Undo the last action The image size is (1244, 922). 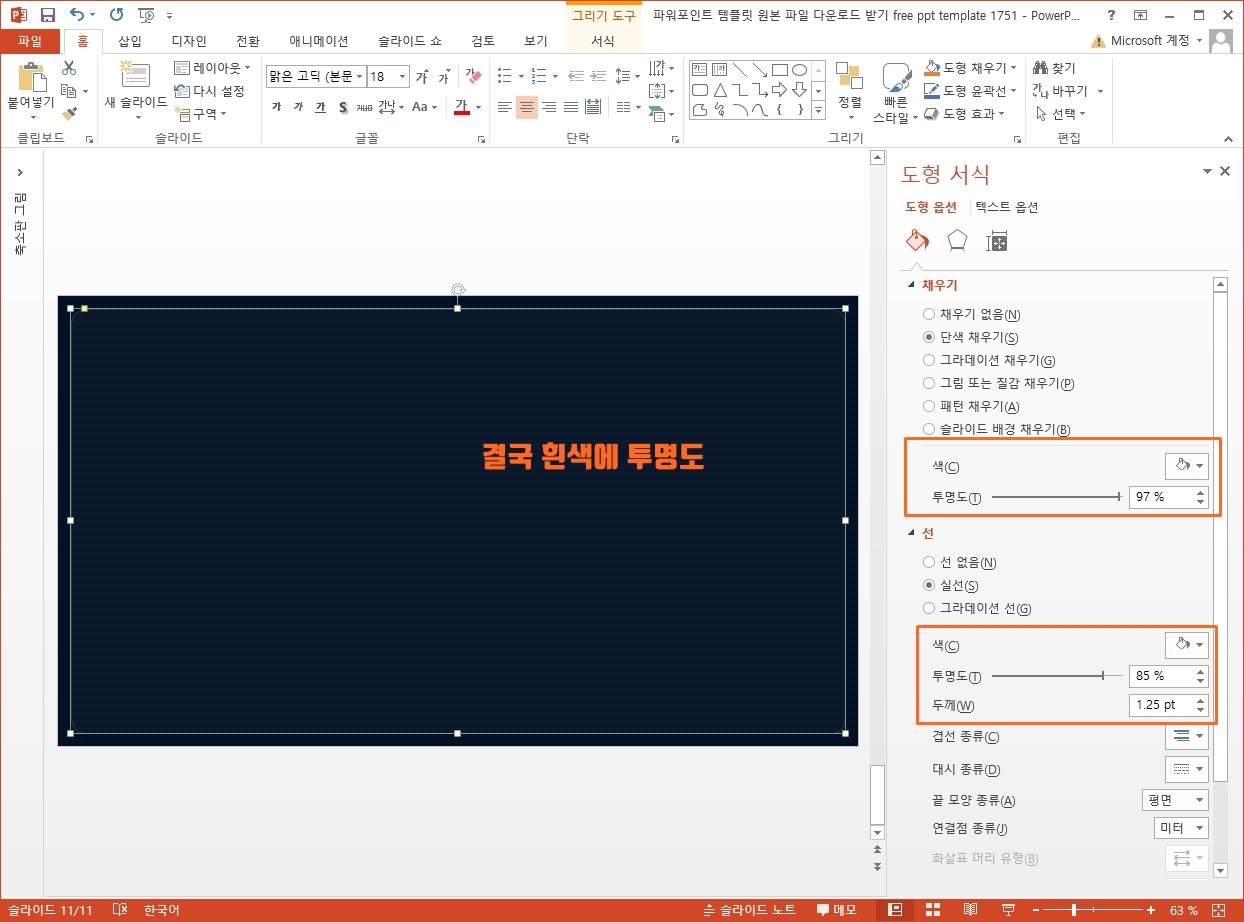(77, 15)
